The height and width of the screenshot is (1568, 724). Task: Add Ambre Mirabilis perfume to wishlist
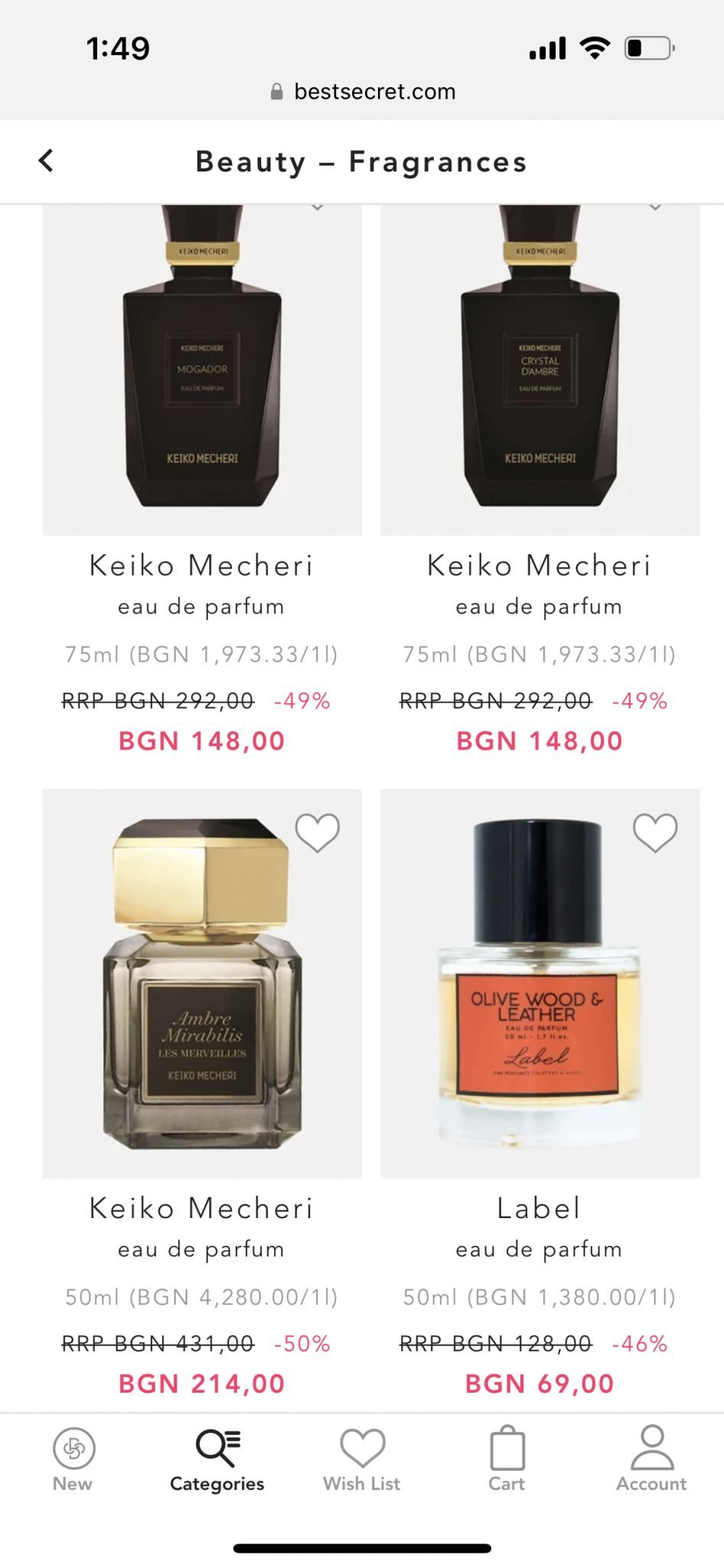318,832
